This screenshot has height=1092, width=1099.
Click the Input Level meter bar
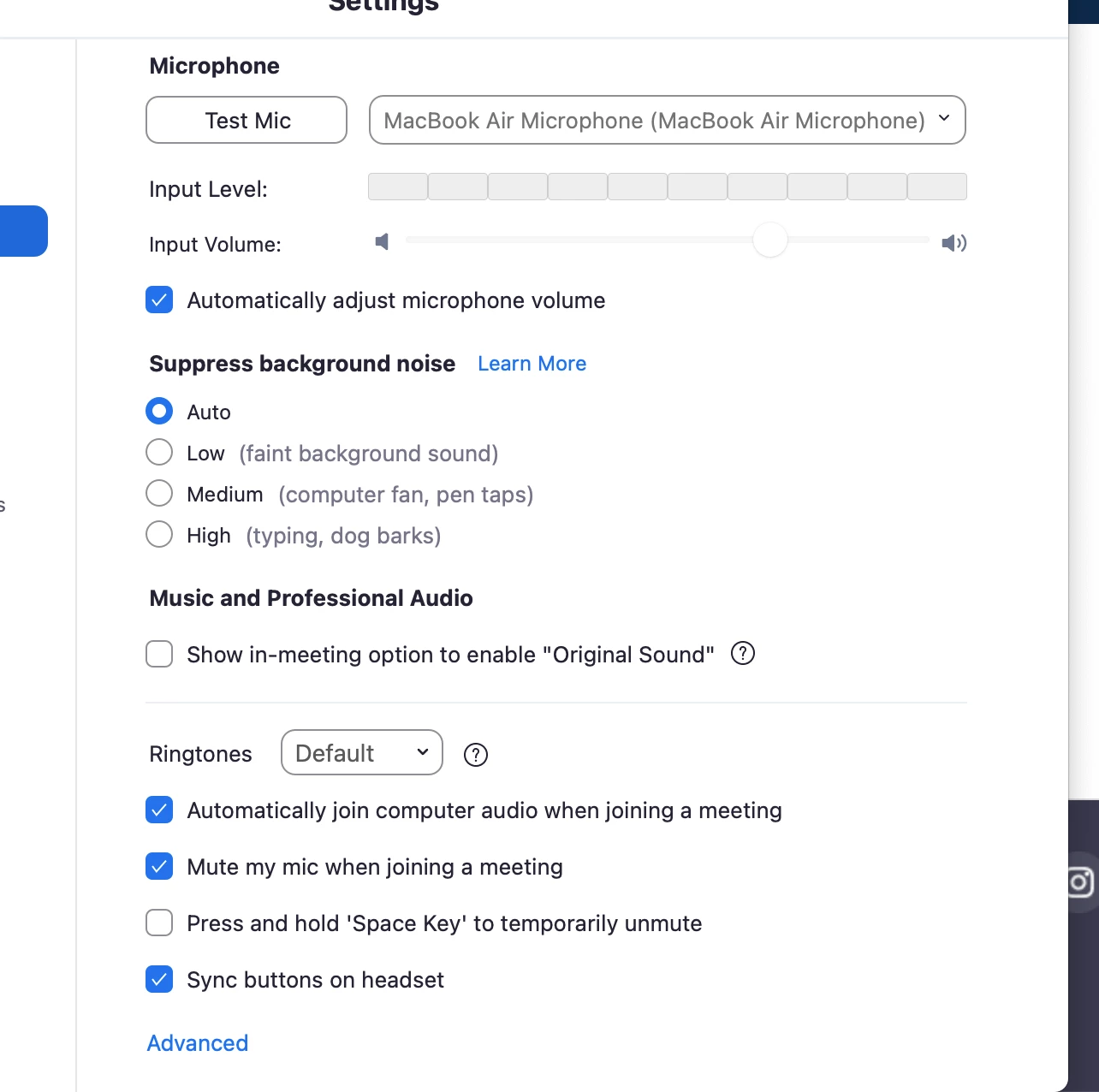[x=667, y=187]
